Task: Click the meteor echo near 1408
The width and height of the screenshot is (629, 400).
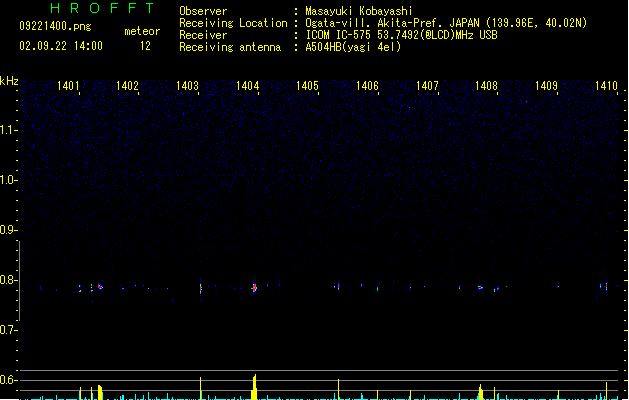Action: tap(480, 288)
